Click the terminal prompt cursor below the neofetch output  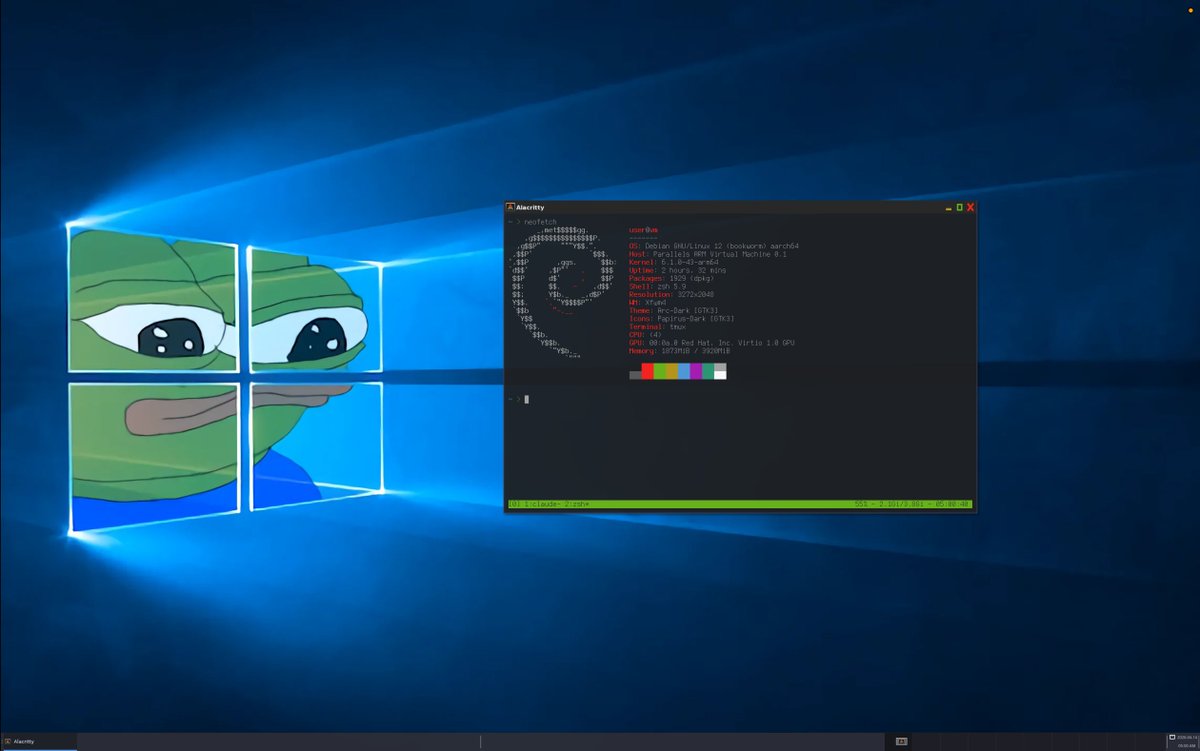click(x=527, y=399)
